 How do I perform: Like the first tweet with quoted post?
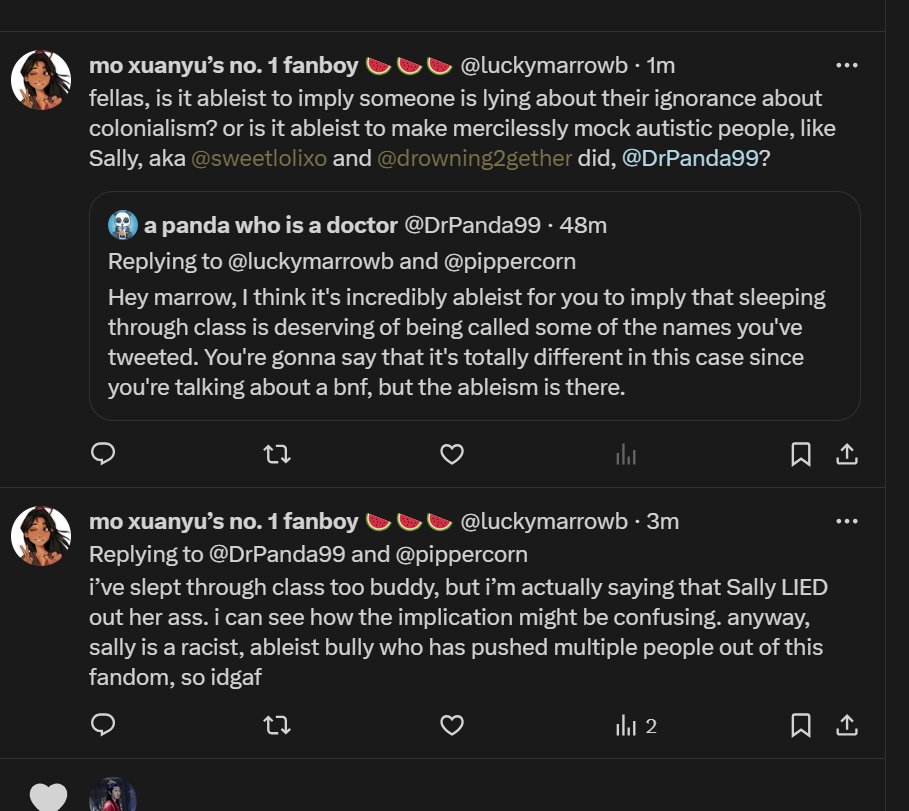(x=452, y=455)
